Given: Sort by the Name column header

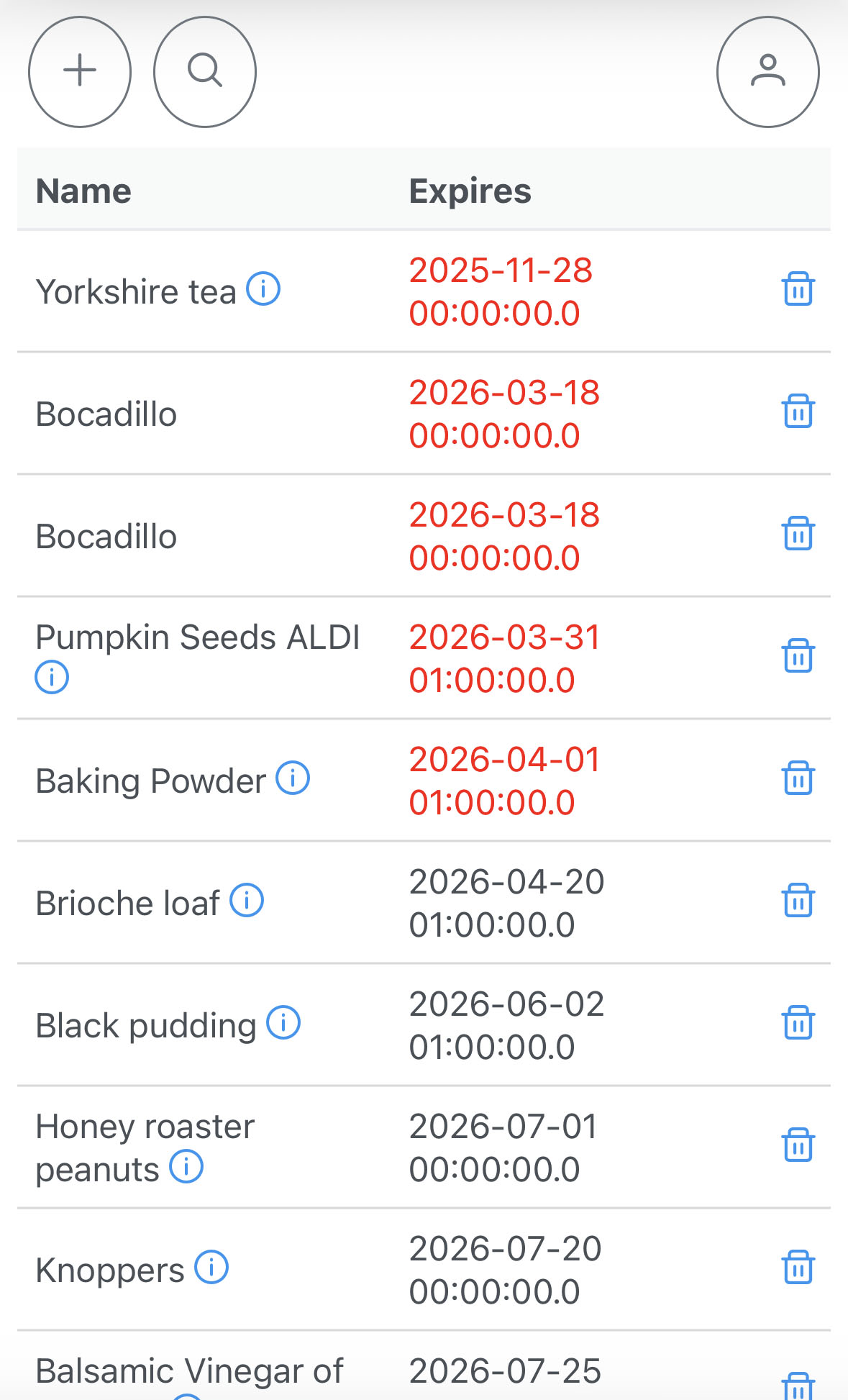Looking at the screenshot, I should 83,191.
